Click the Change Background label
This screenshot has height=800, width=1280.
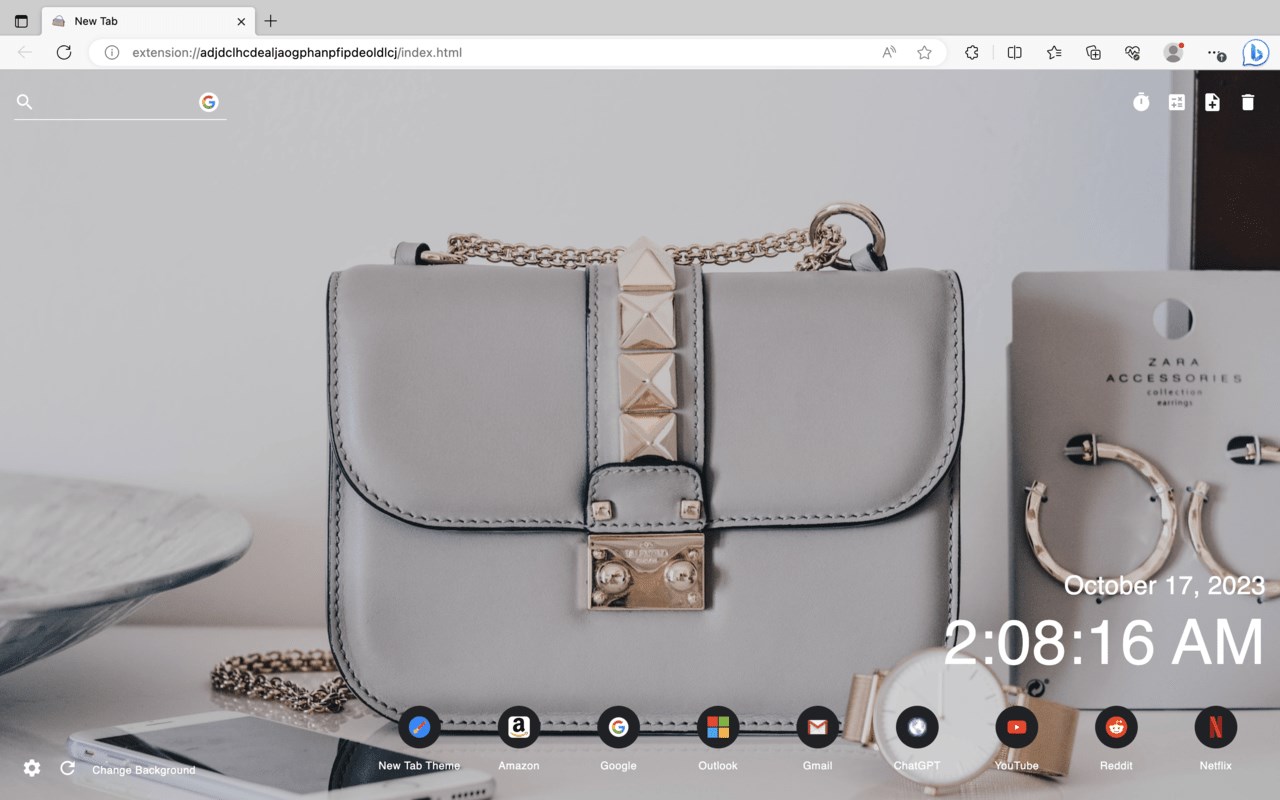click(144, 770)
